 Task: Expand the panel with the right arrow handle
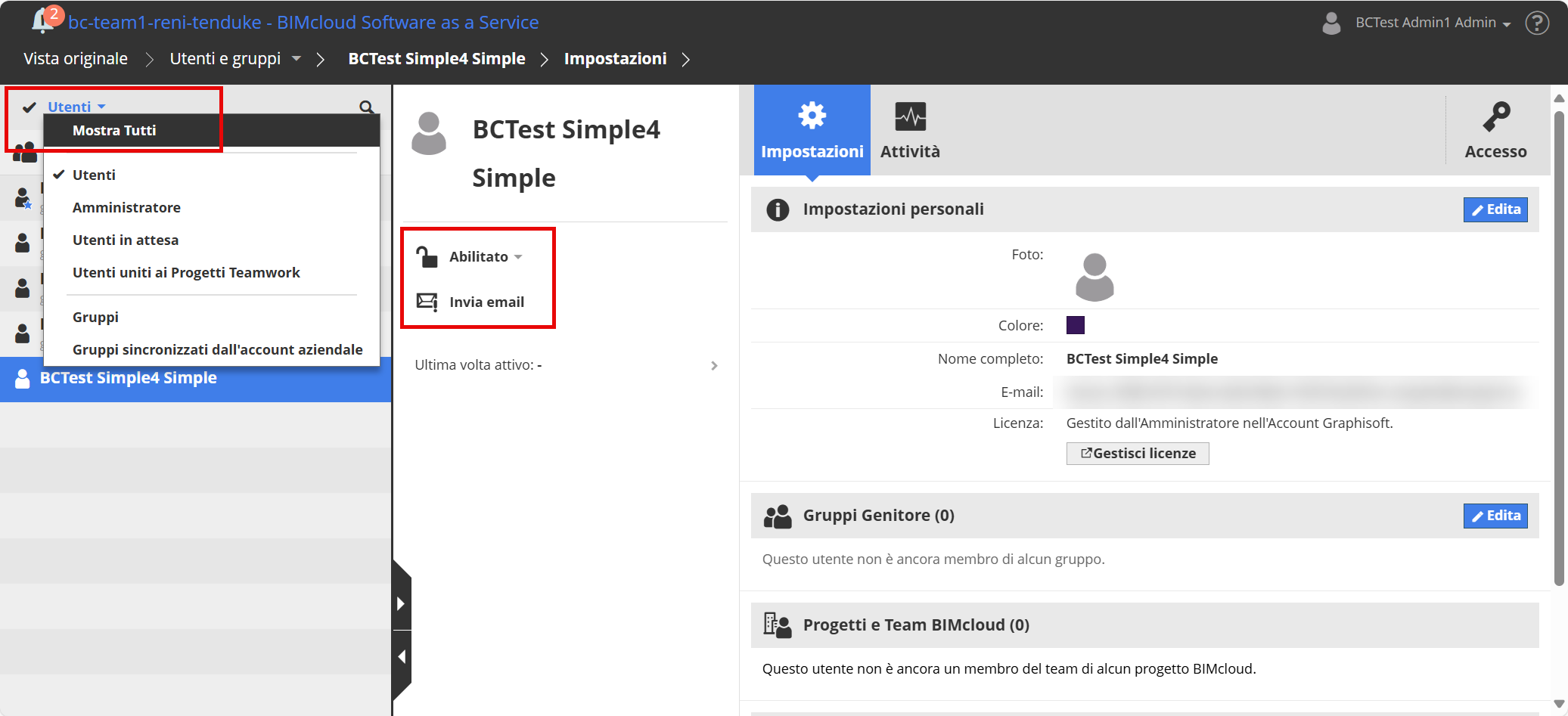click(x=402, y=603)
